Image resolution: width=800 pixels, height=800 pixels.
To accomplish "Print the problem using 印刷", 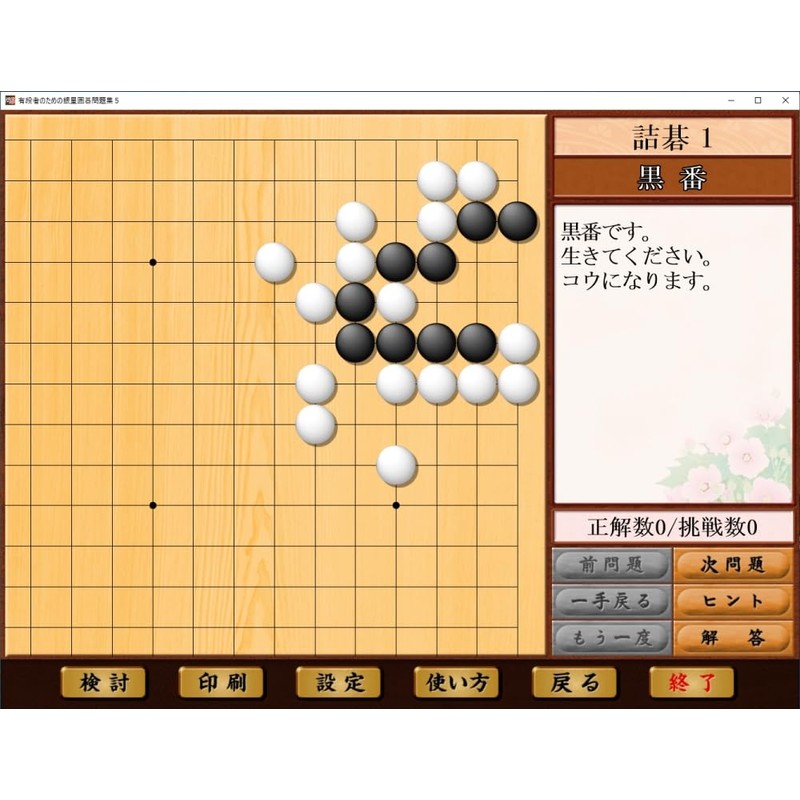I will tap(221, 682).
